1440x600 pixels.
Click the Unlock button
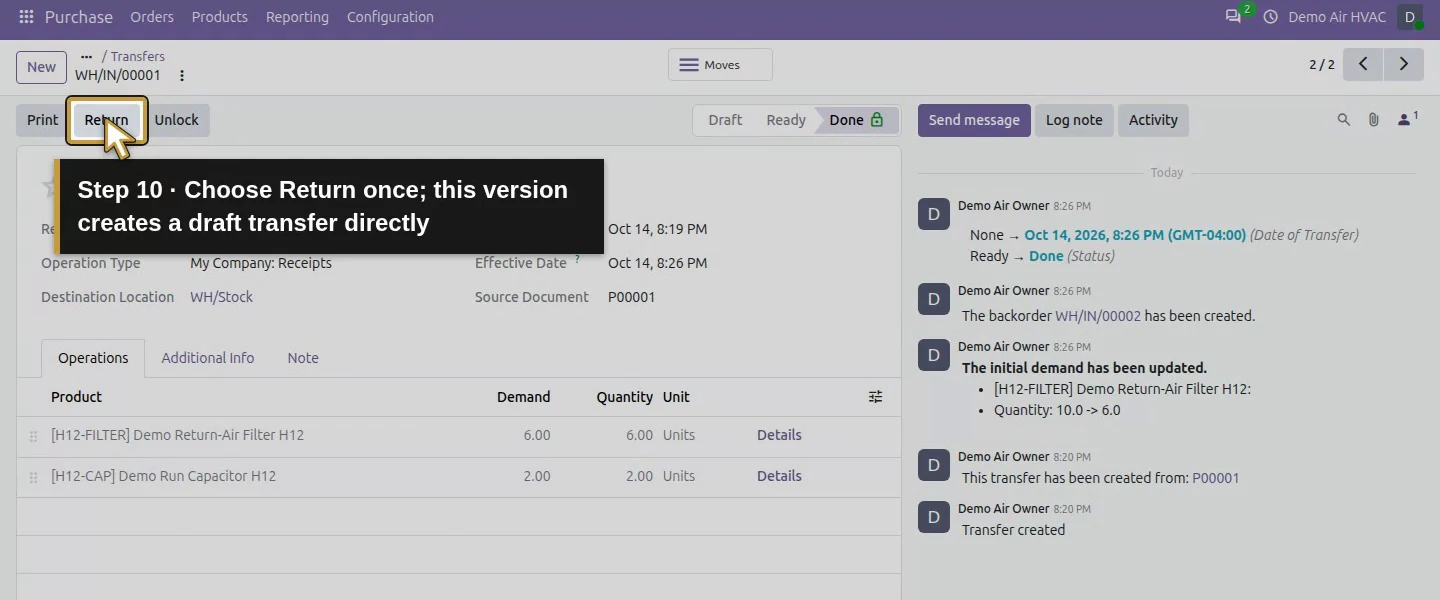click(x=176, y=120)
